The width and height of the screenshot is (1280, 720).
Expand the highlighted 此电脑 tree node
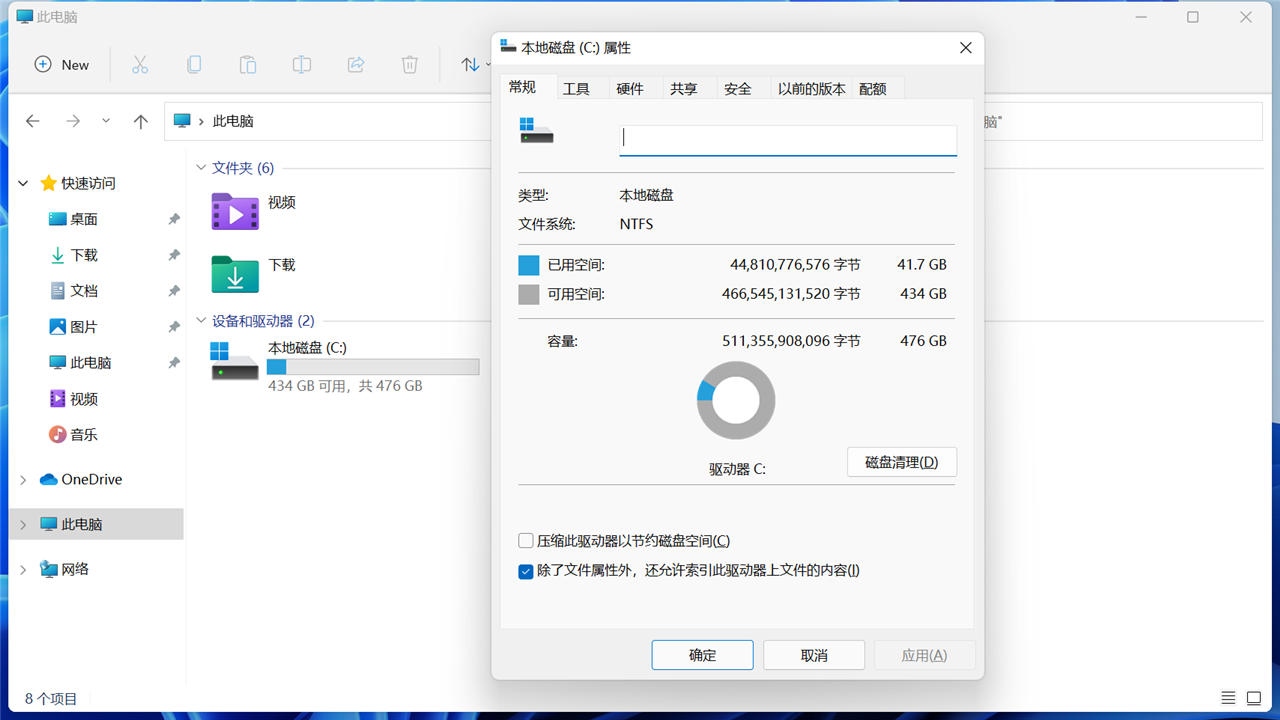pos(23,525)
